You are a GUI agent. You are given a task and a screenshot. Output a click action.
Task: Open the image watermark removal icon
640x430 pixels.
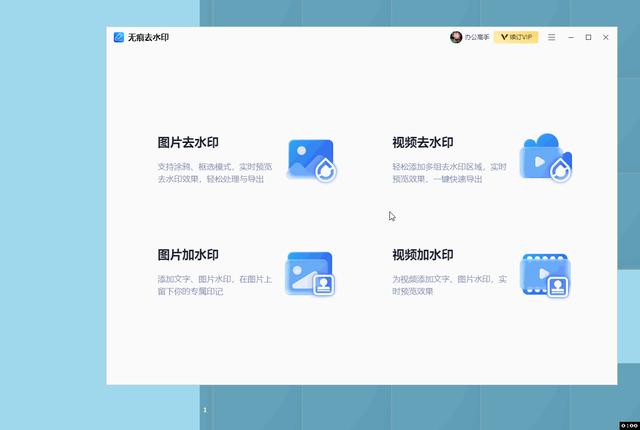tap(311, 160)
